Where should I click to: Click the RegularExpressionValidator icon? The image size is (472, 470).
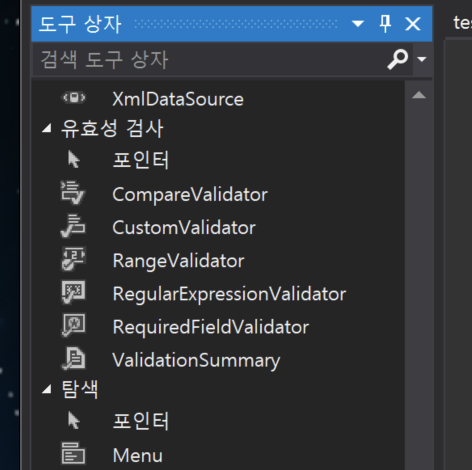pyautogui.click(x=73, y=292)
